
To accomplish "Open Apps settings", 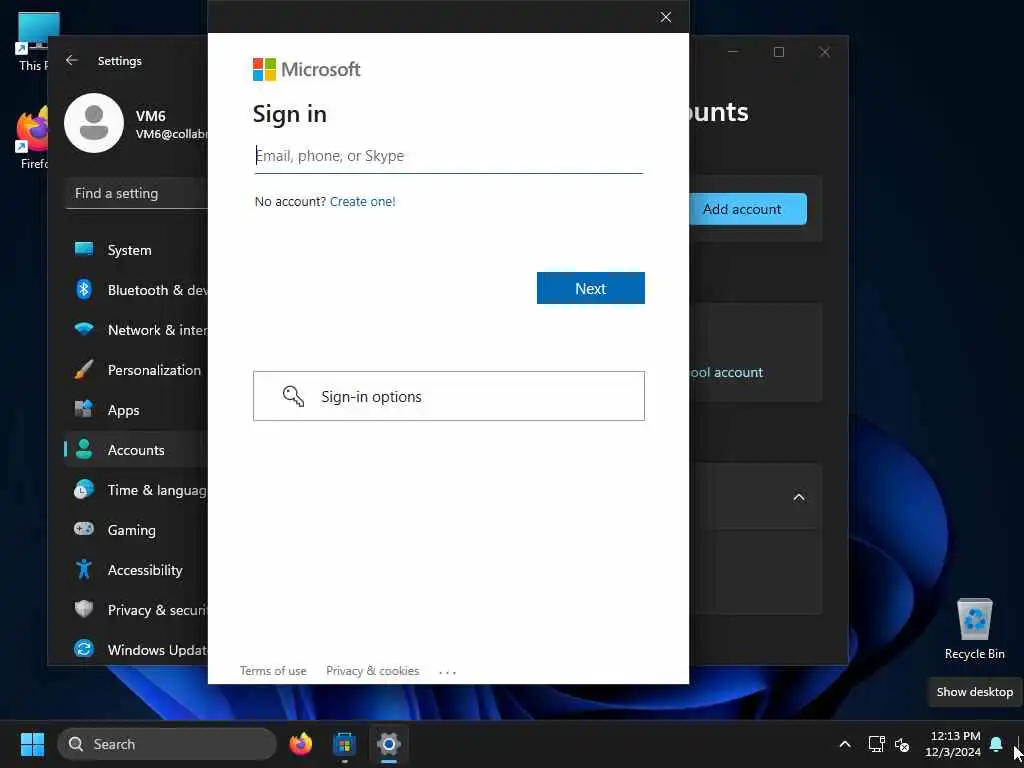I will point(136,410).
